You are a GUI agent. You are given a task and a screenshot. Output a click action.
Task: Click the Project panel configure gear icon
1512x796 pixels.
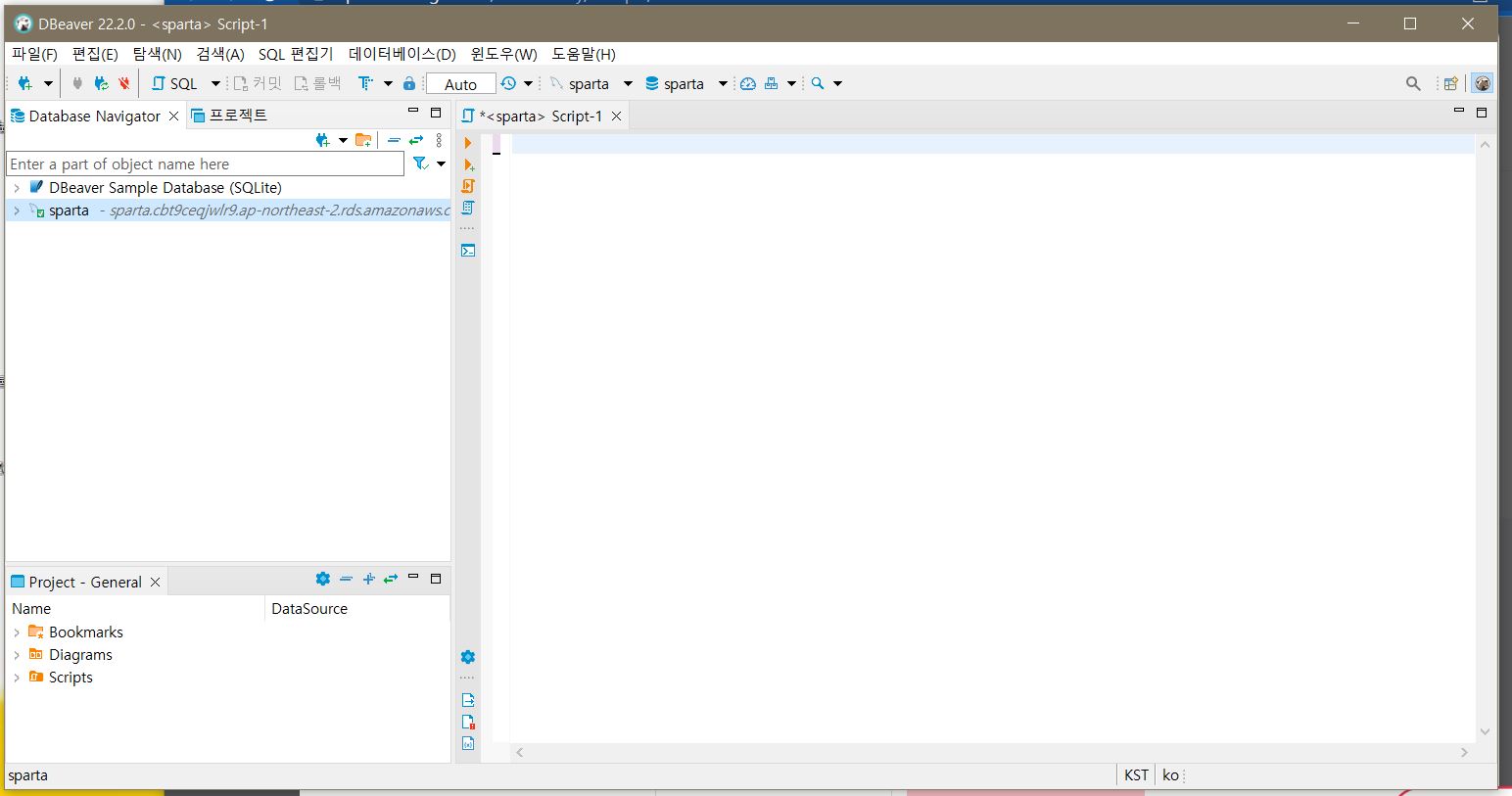click(323, 579)
